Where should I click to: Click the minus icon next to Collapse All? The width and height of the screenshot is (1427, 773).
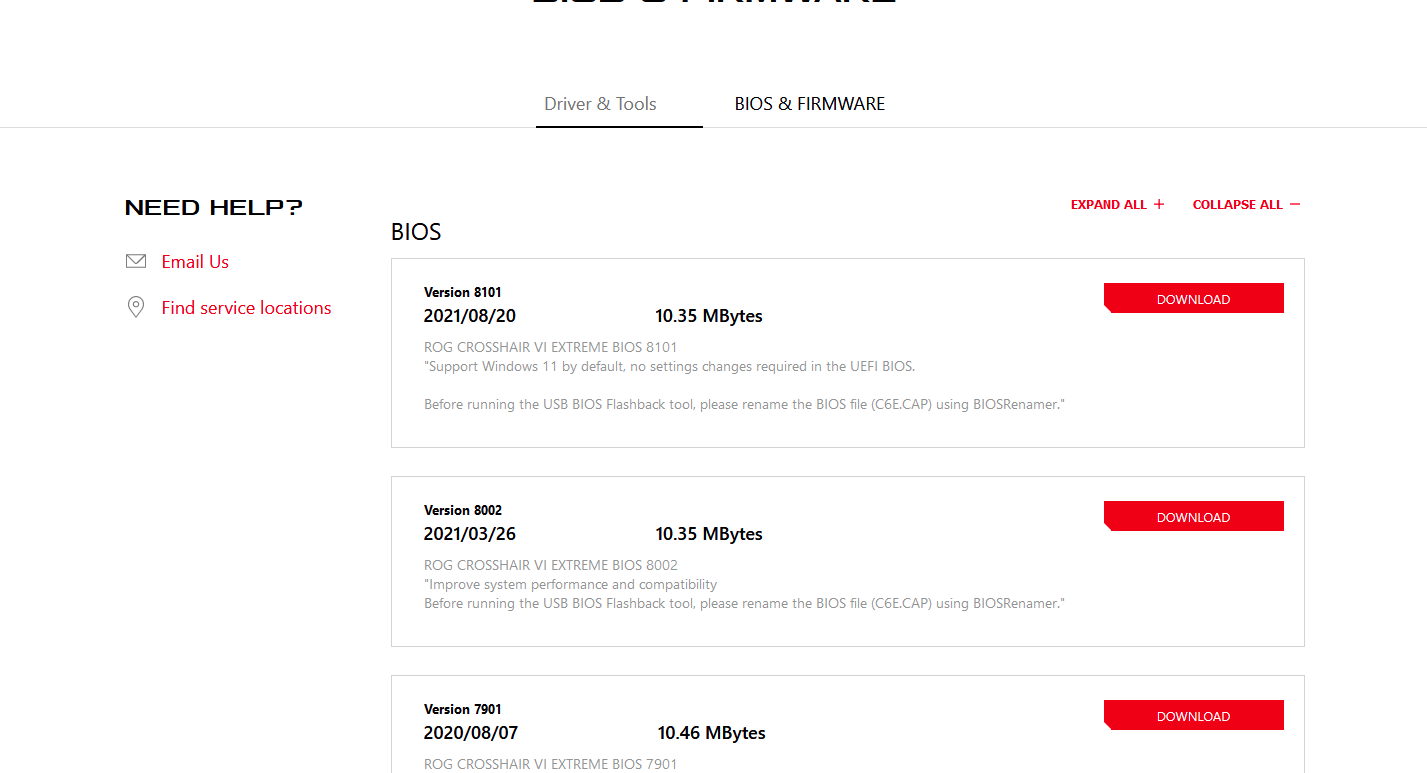tap(1295, 204)
